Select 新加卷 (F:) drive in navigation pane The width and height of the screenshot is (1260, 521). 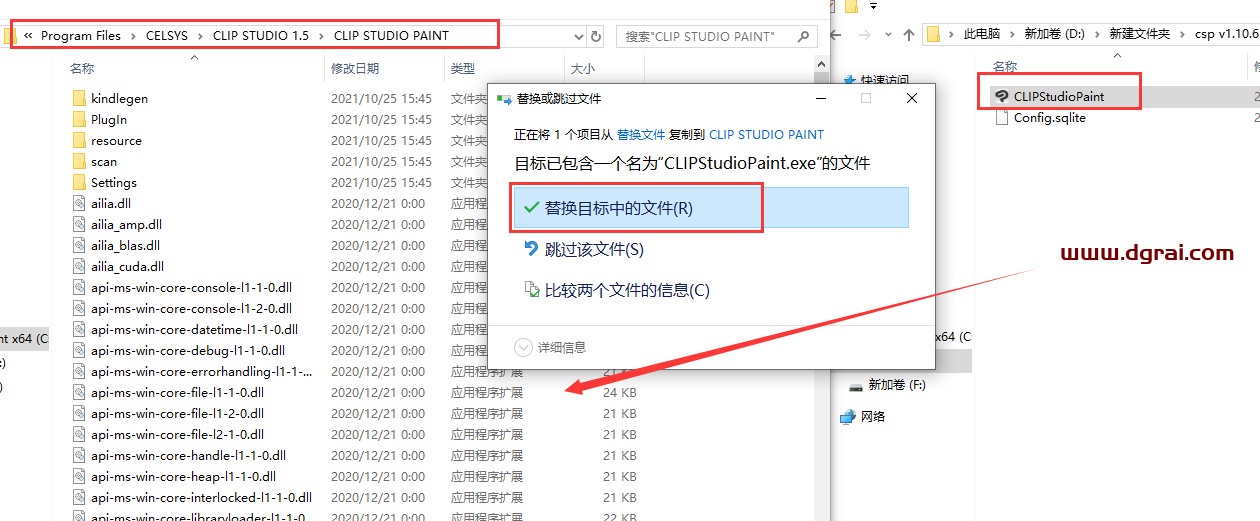(897, 385)
